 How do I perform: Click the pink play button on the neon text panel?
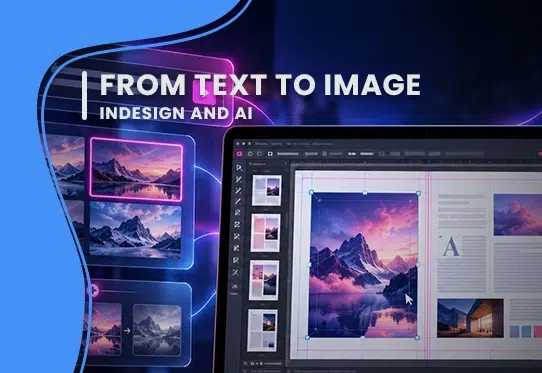click(205, 93)
